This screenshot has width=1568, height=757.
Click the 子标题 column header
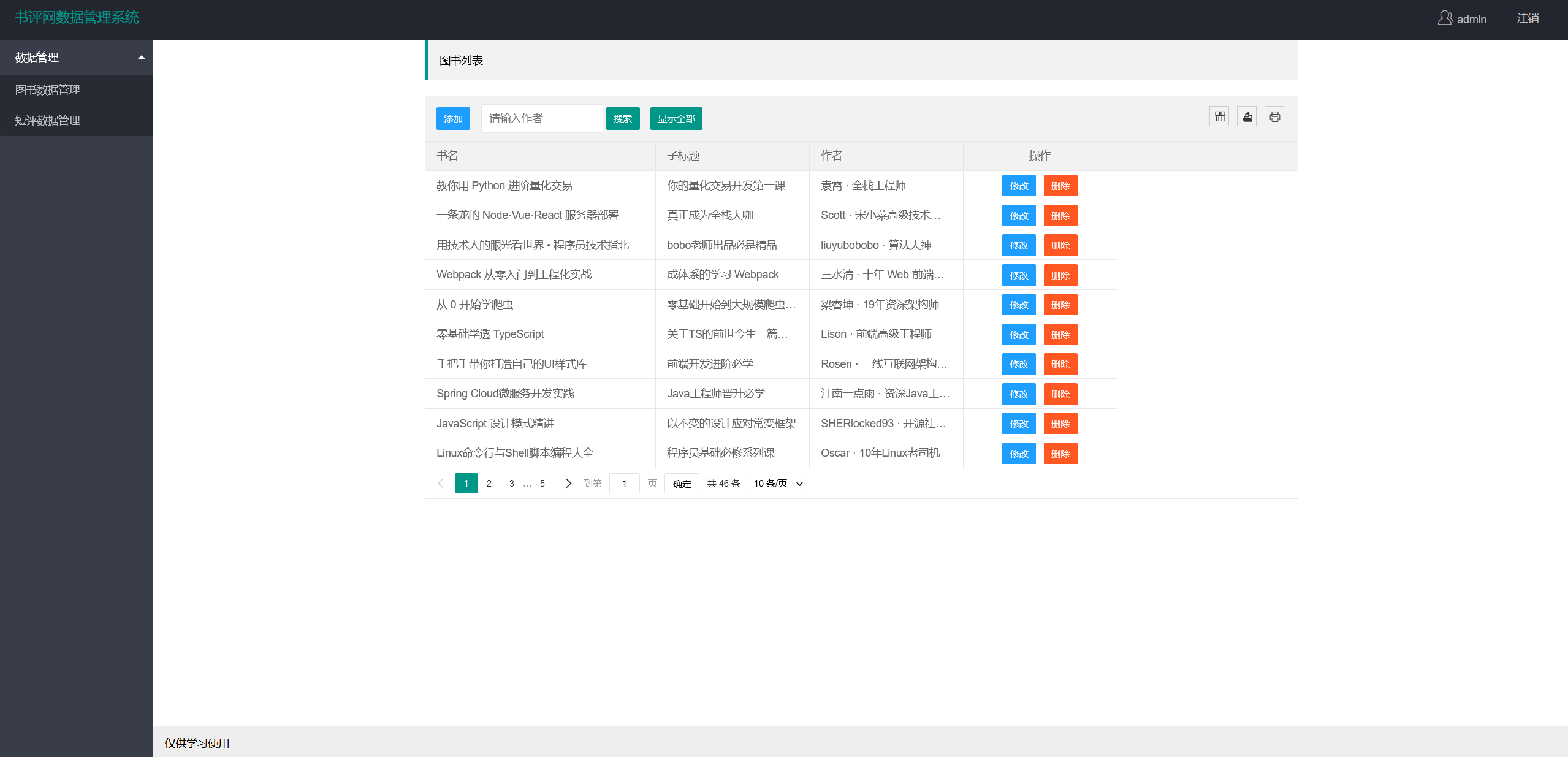pos(733,156)
